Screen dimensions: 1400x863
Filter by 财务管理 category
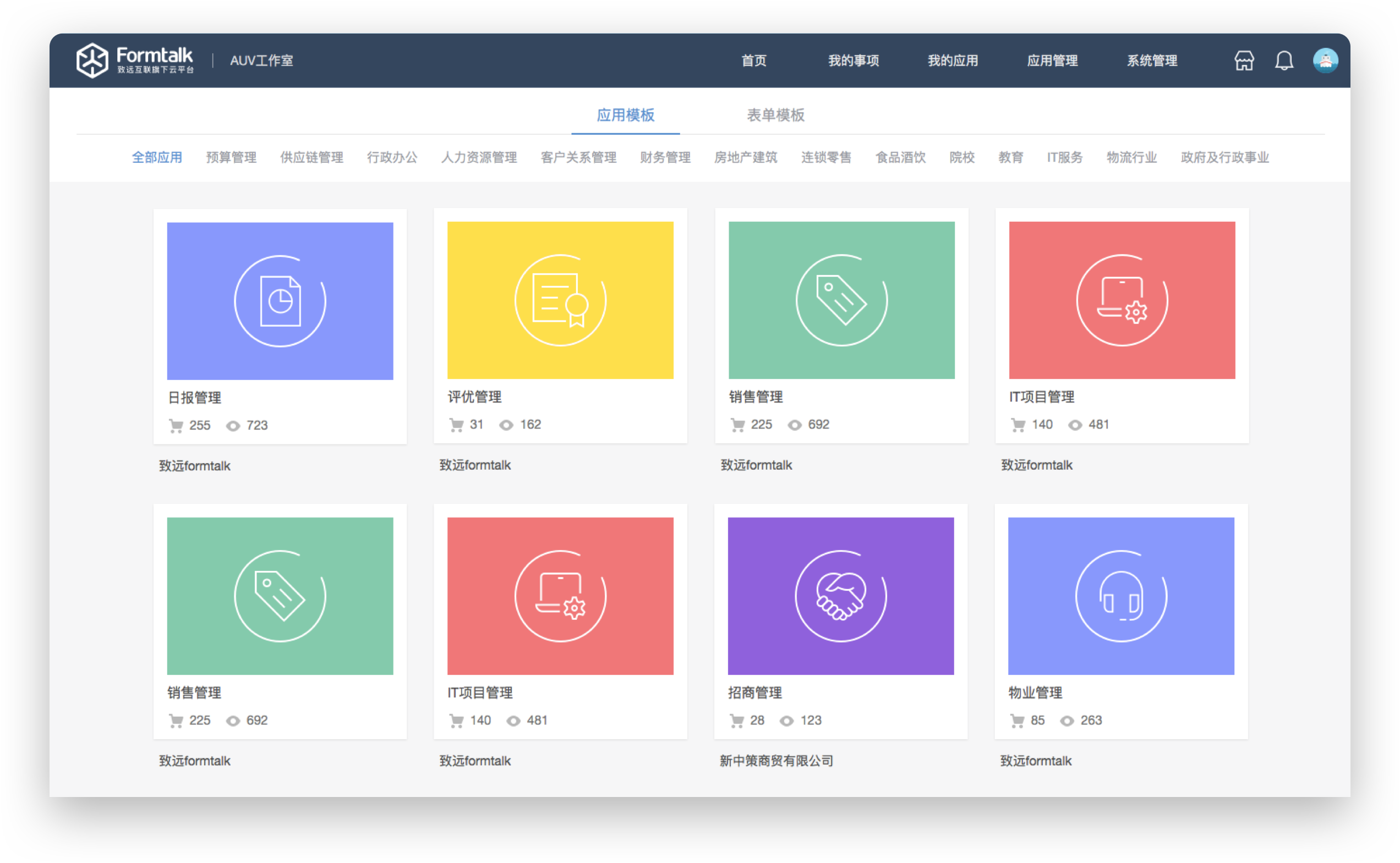(x=665, y=157)
